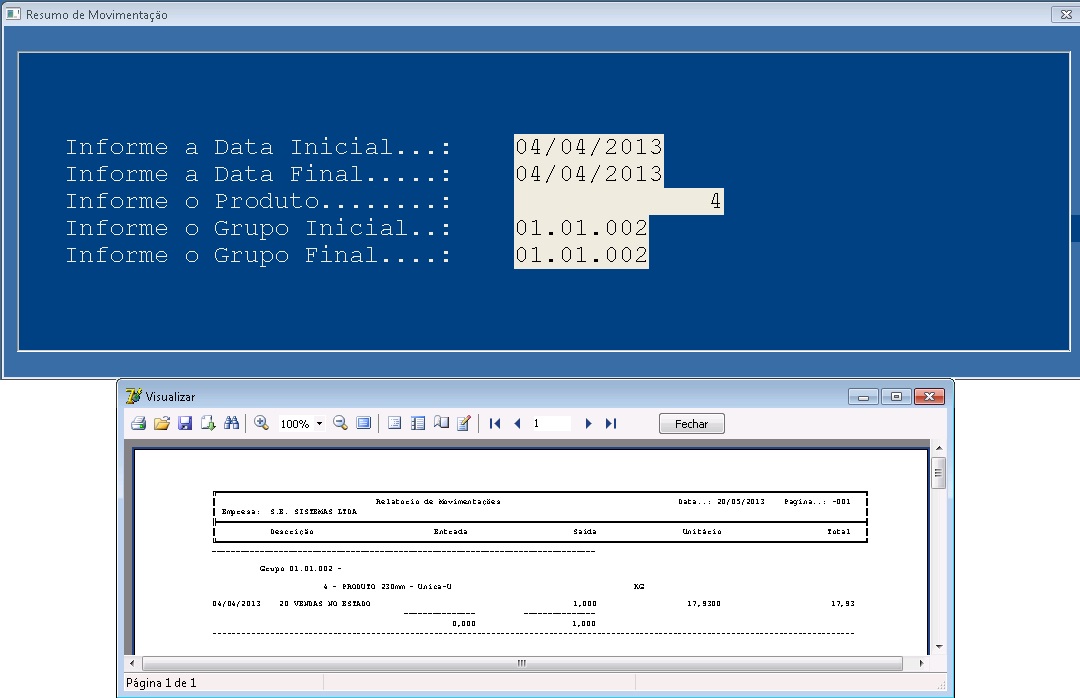Viewport: 1080px width, 698px height.
Task: Select the Produto field containing 4
Action: 618,201
